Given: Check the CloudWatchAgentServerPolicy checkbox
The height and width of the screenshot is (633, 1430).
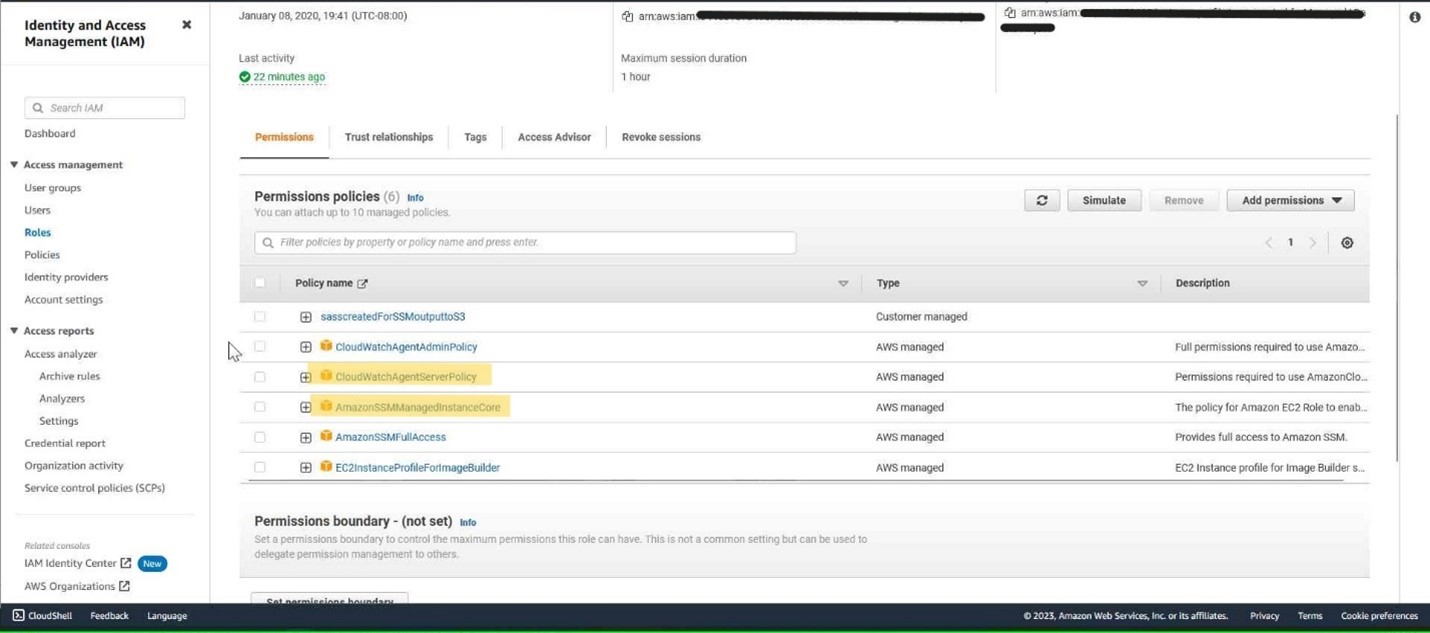Looking at the screenshot, I should [x=260, y=377].
